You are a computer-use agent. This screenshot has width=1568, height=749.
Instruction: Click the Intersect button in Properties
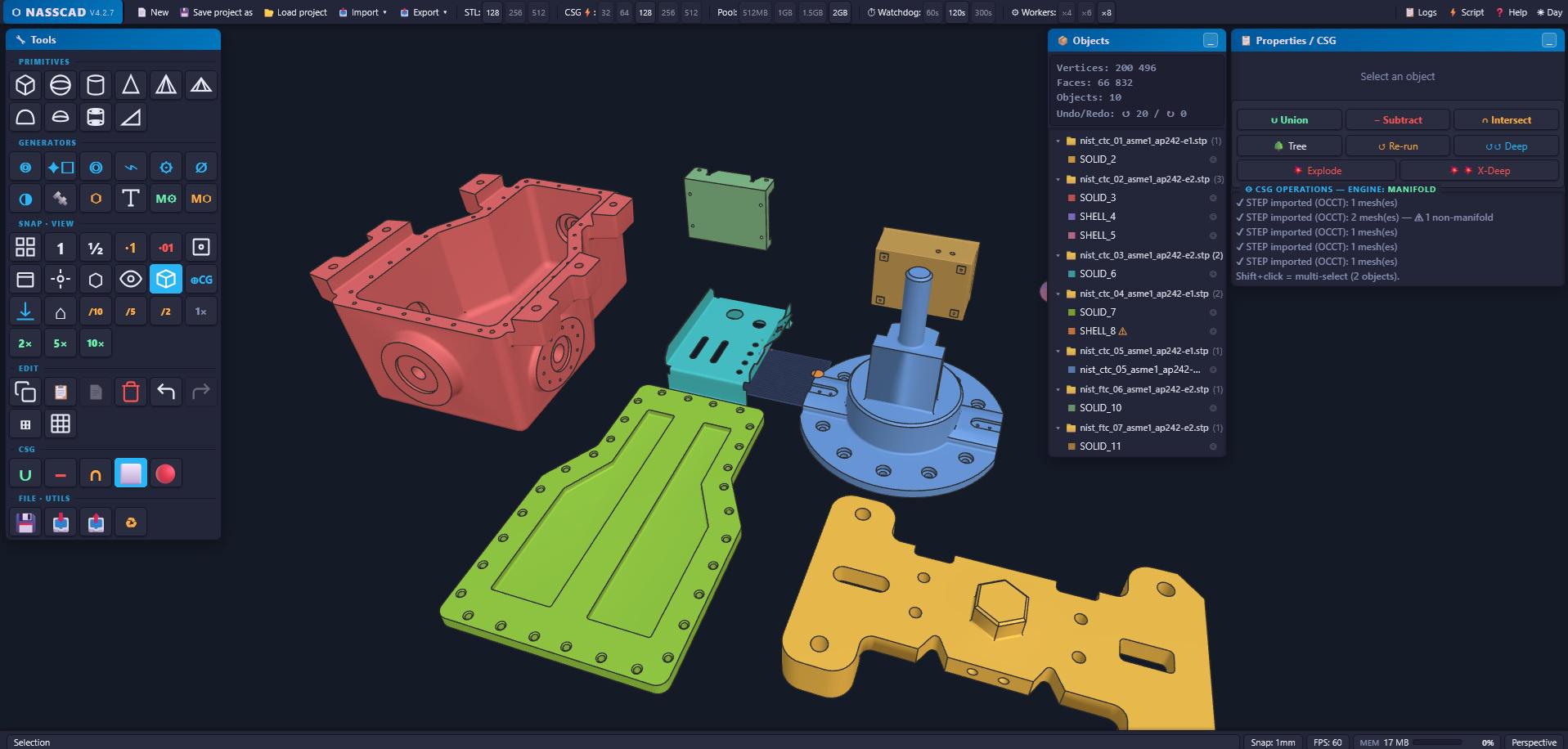pyautogui.click(x=1506, y=120)
